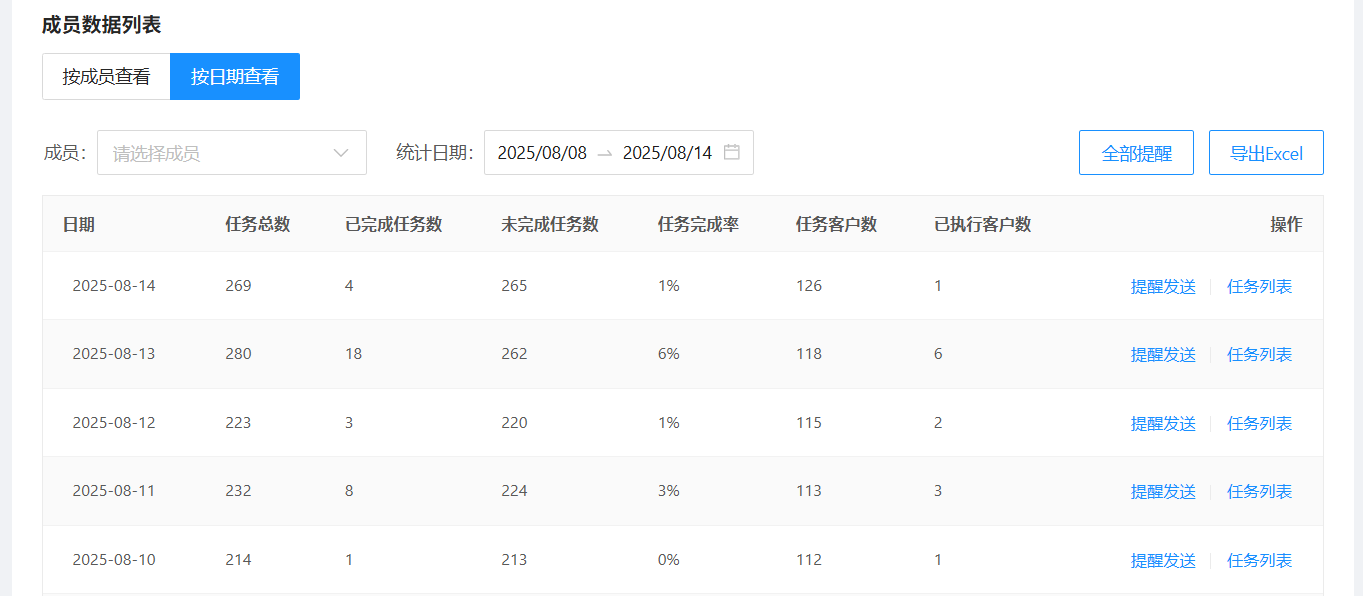Screen dimensions: 1363x596
Task: Click 提醒发送 for 2025-08-14
Action: pyautogui.click(x=1163, y=286)
